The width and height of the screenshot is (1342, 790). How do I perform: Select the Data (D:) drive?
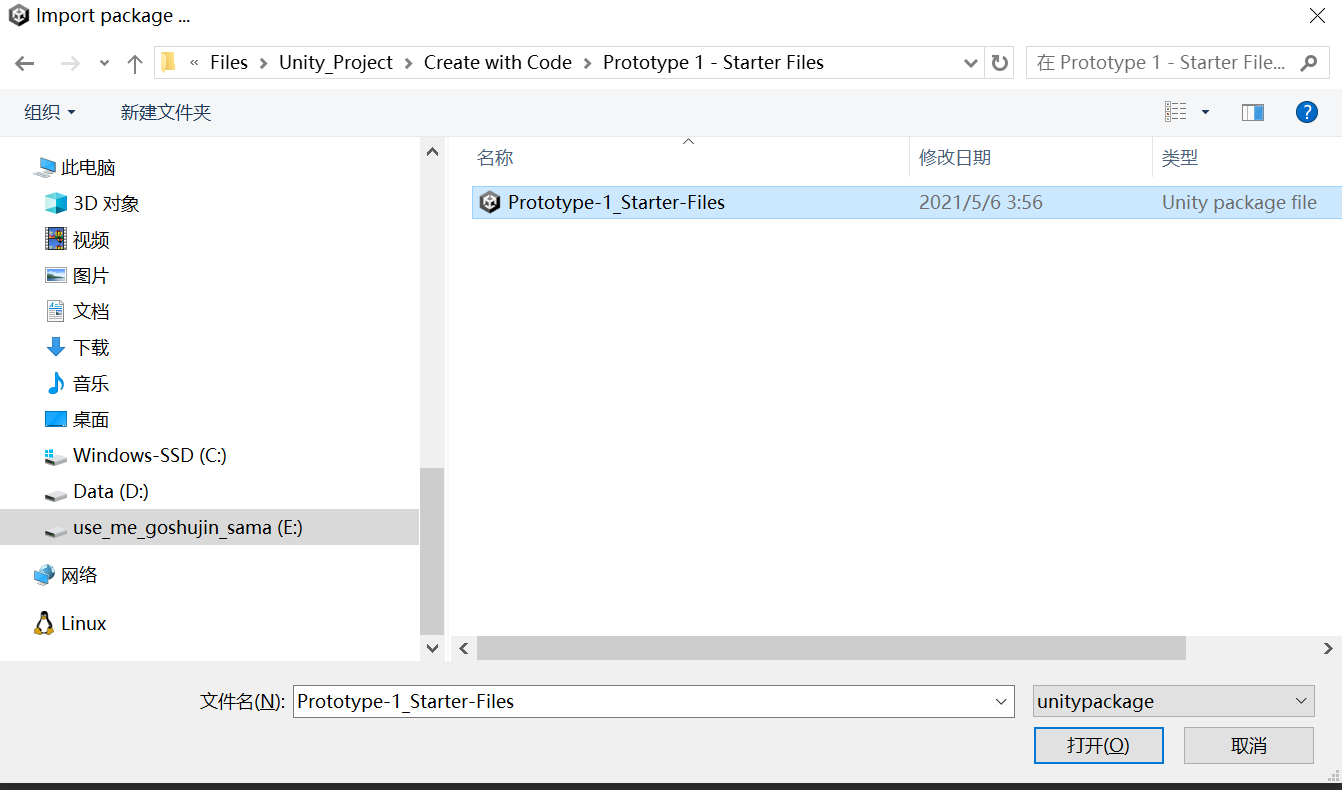click(97, 491)
